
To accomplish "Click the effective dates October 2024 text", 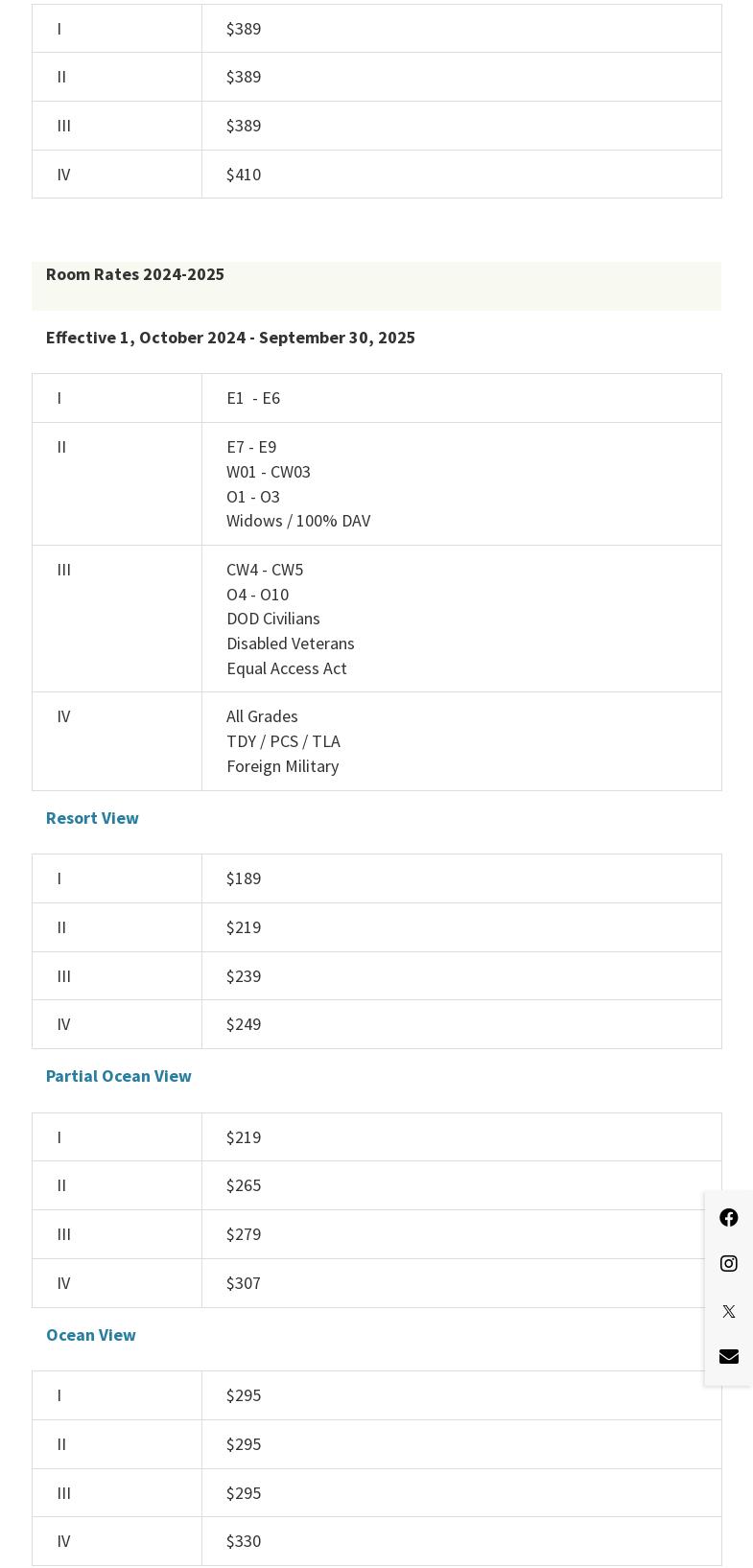I will click(x=230, y=338).
